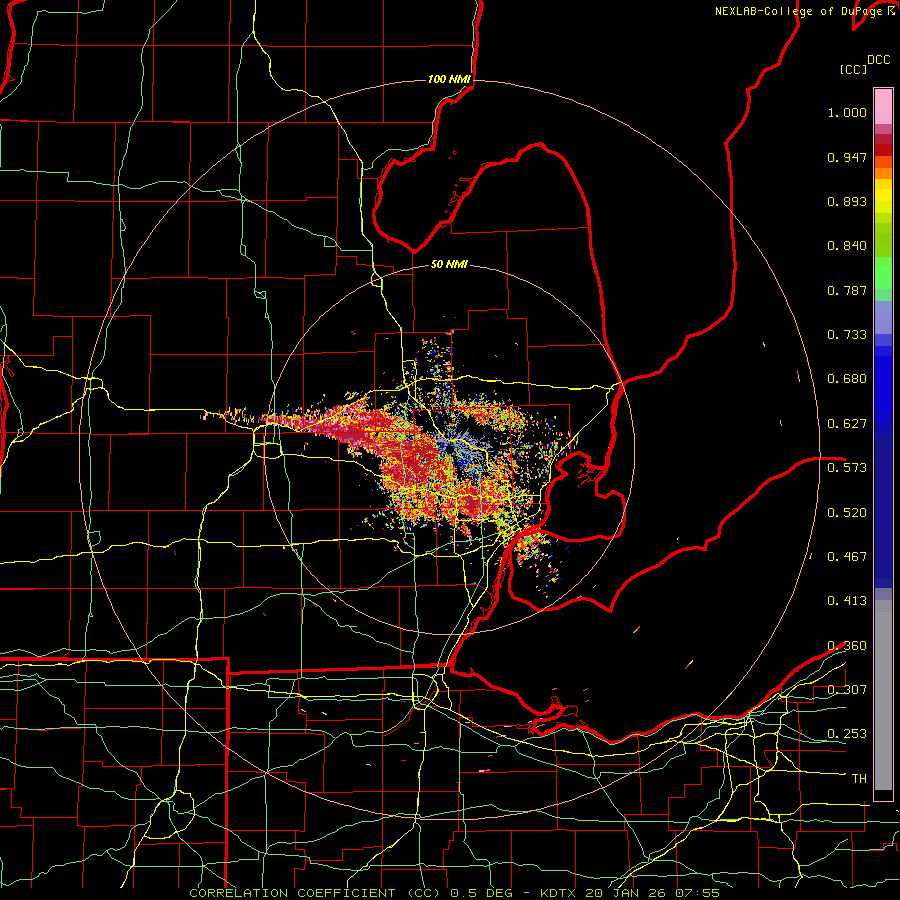Click the 0.733 scale value

(847, 335)
